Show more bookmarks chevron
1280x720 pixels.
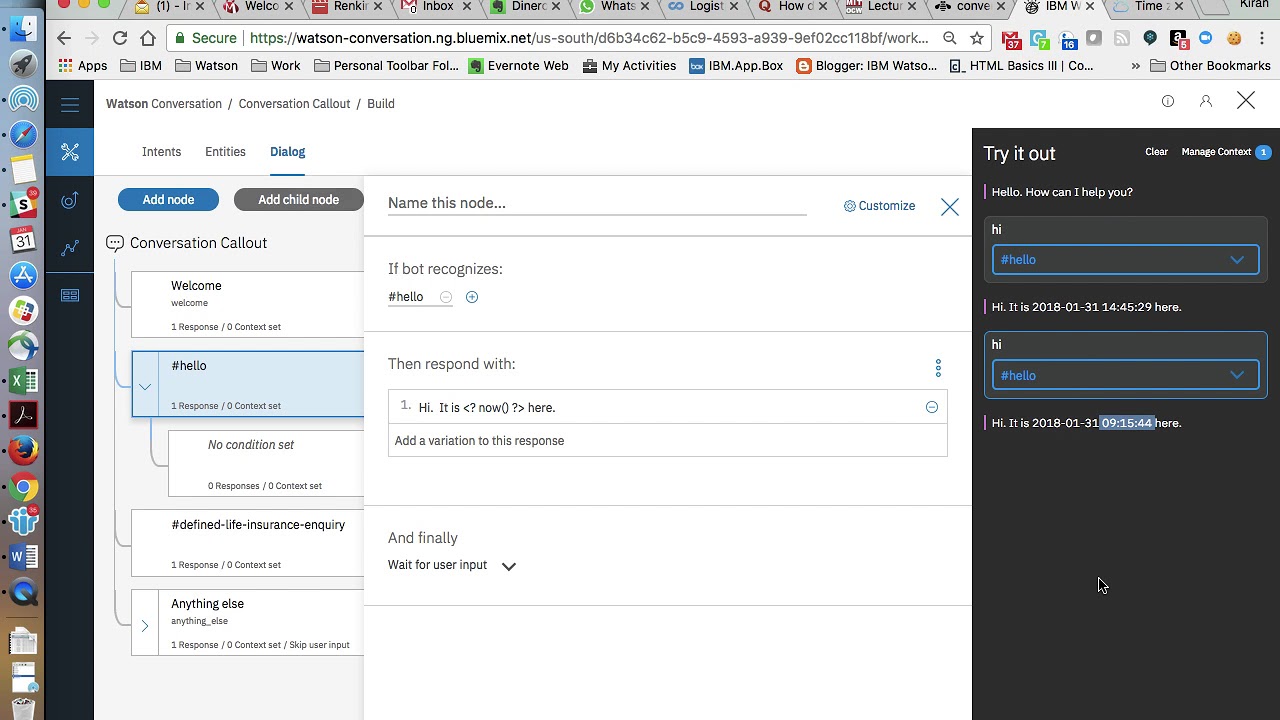click(1135, 66)
